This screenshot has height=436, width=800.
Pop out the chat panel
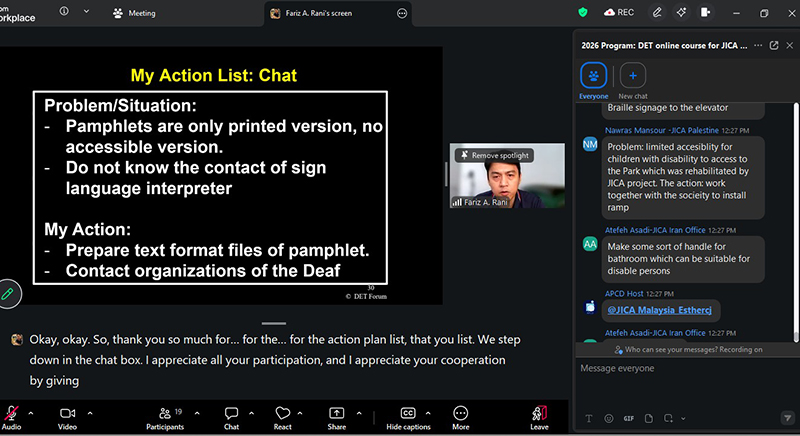pos(774,45)
